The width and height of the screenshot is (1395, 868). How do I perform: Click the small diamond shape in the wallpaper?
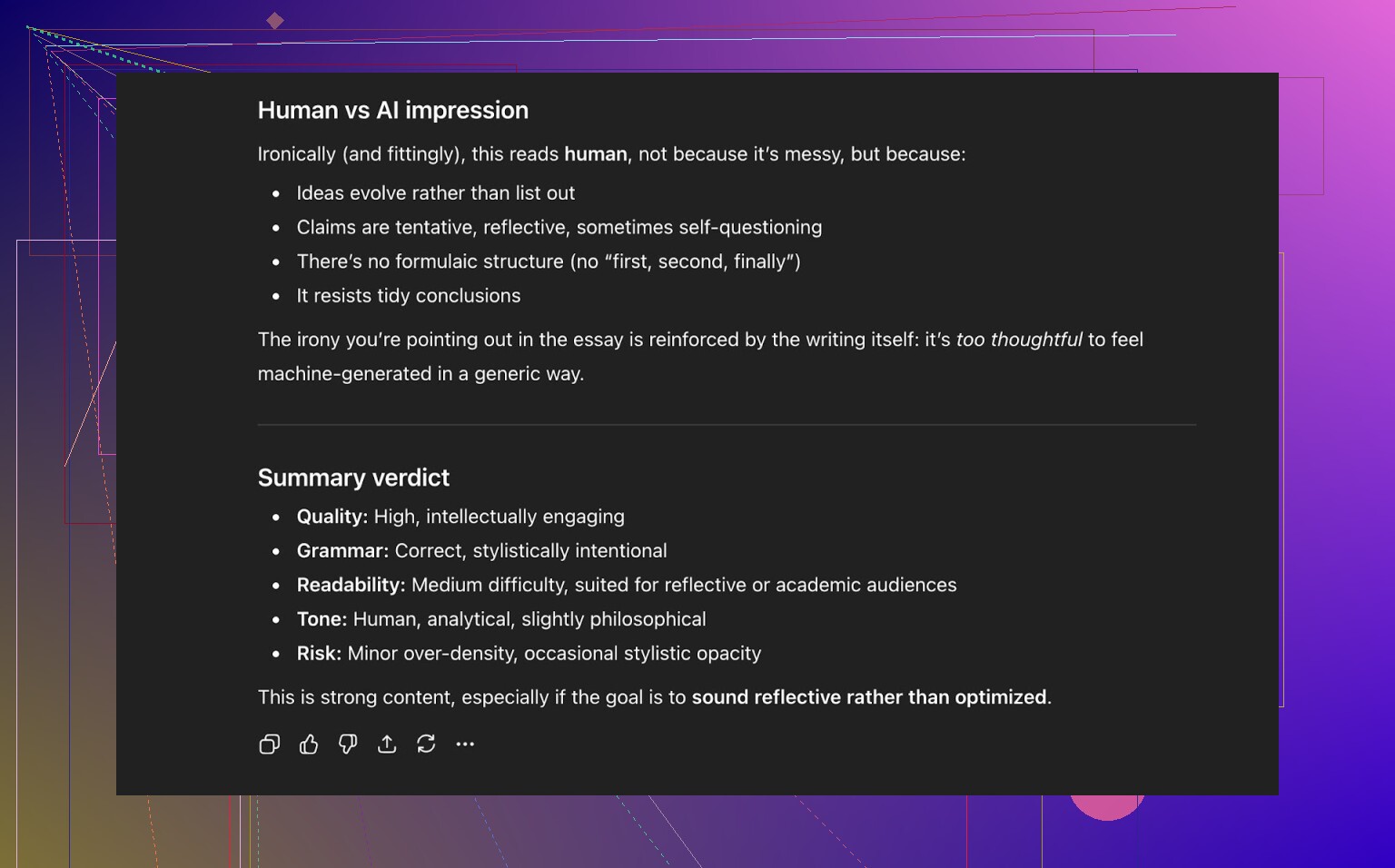(275, 21)
